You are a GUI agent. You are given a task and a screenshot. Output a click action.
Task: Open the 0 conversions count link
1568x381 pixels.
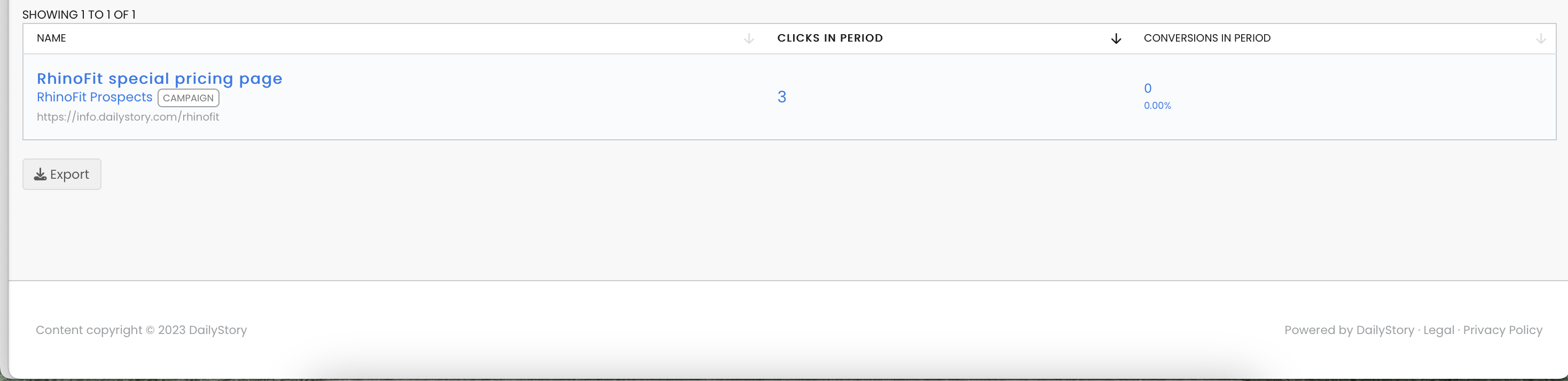tap(1147, 88)
